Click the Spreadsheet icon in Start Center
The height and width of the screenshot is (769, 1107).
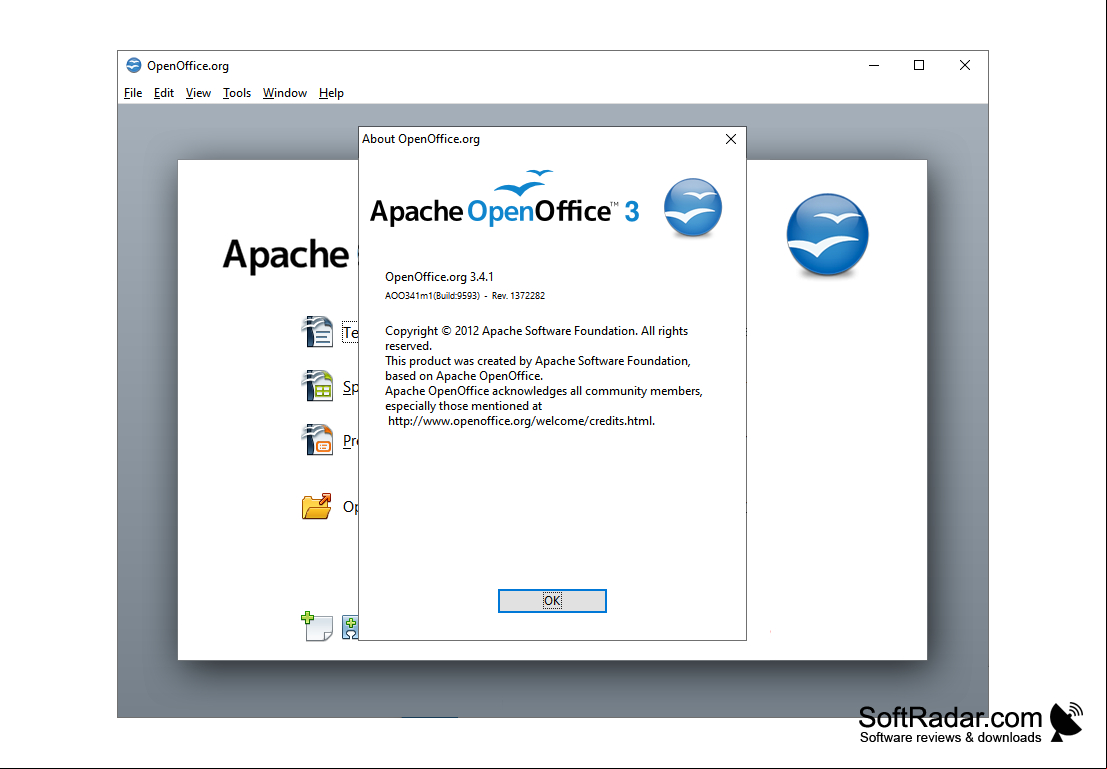pyautogui.click(x=317, y=386)
